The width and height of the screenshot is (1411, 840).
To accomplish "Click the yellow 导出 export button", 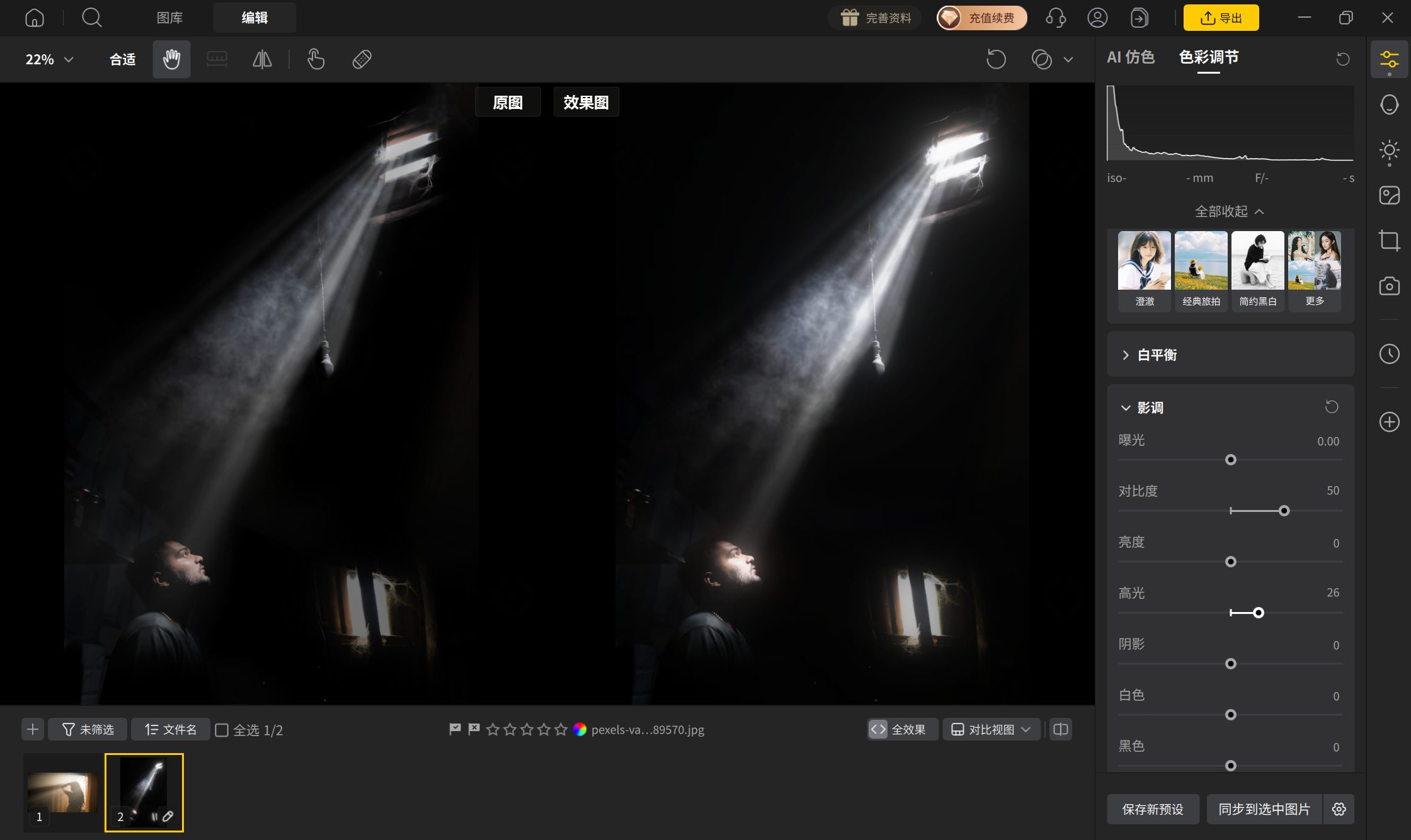I will [1221, 18].
